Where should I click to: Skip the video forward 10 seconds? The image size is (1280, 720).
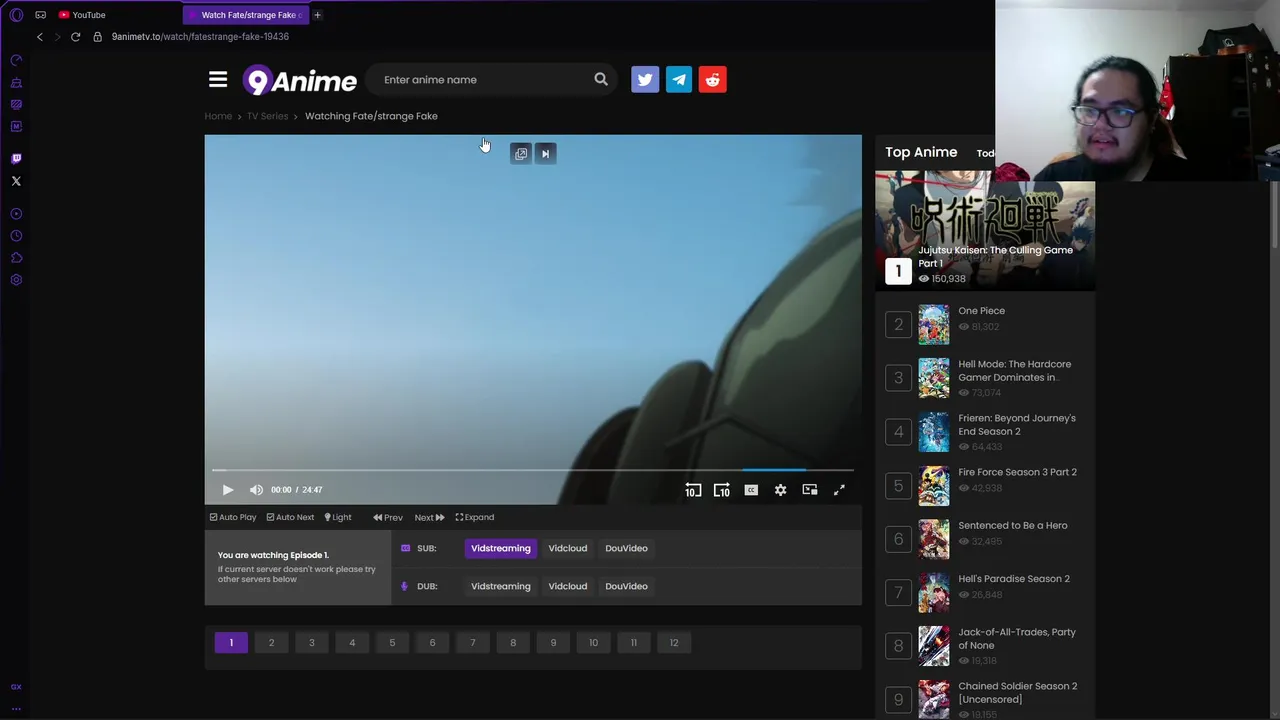click(x=721, y=490)
